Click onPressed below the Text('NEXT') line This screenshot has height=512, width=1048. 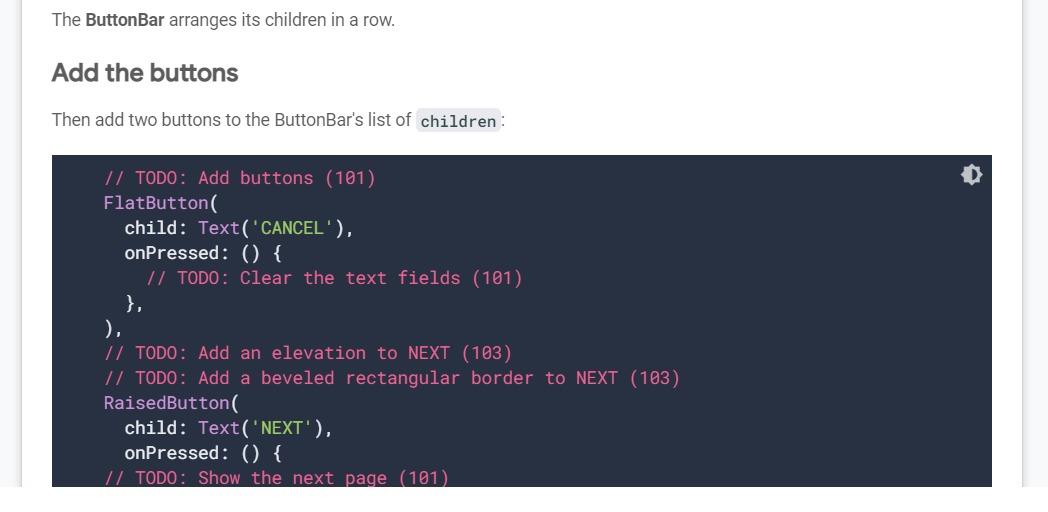[x=172, y=453]
